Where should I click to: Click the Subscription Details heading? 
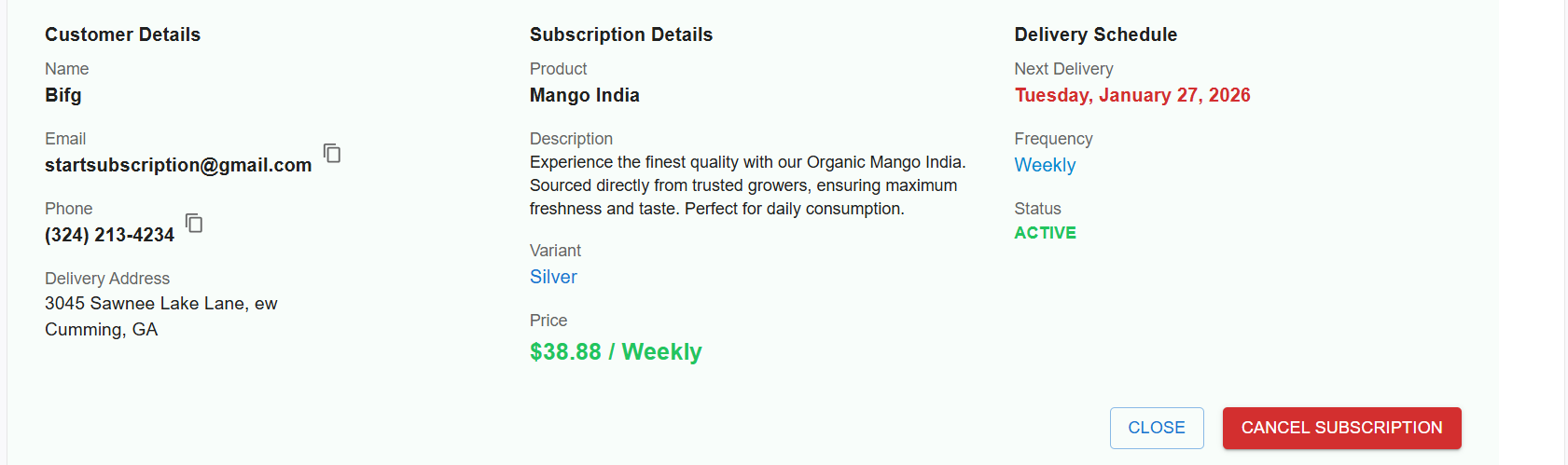620,34
